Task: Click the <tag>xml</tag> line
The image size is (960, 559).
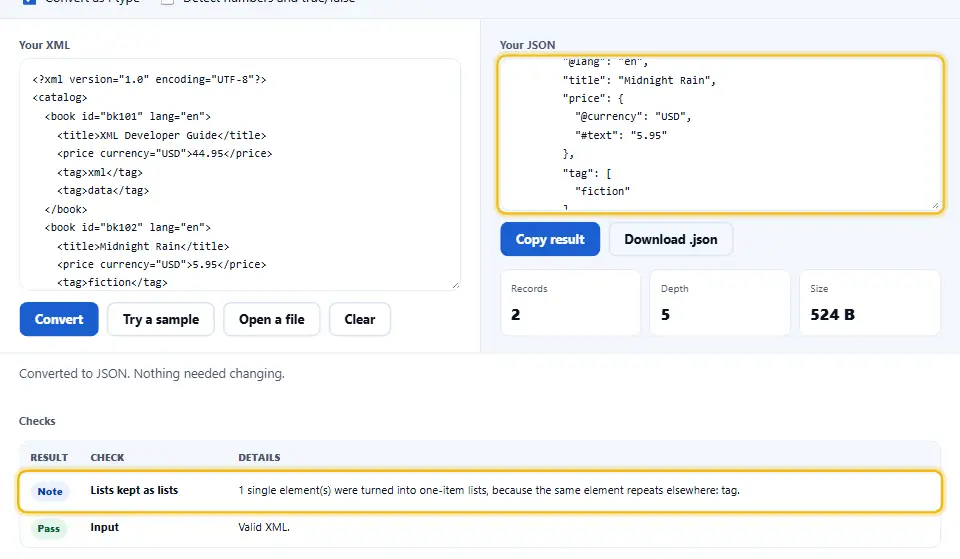Action: tap(100, 173)
